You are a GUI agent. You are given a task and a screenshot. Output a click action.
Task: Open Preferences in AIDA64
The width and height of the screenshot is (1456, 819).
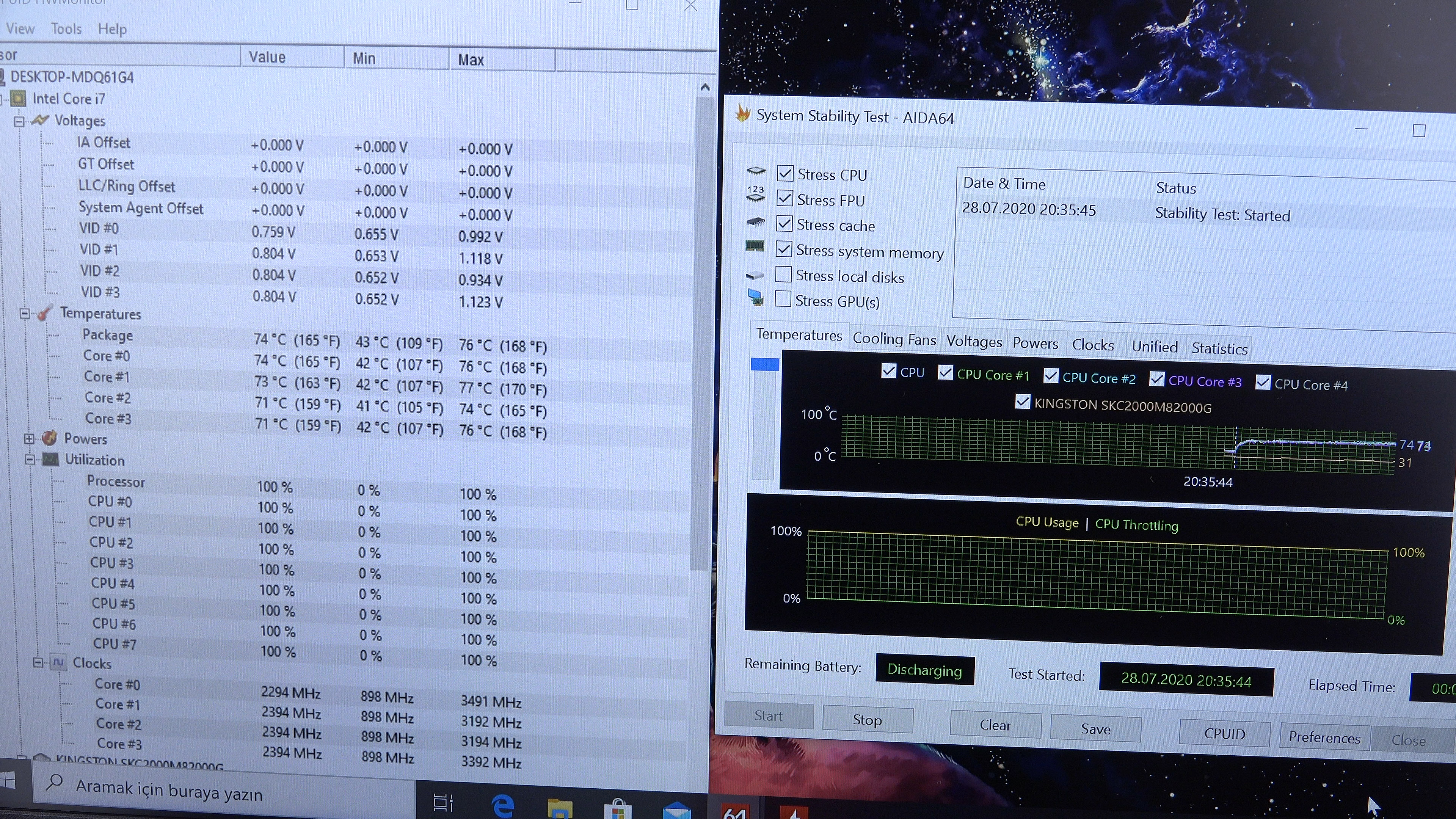[1324, 737]
